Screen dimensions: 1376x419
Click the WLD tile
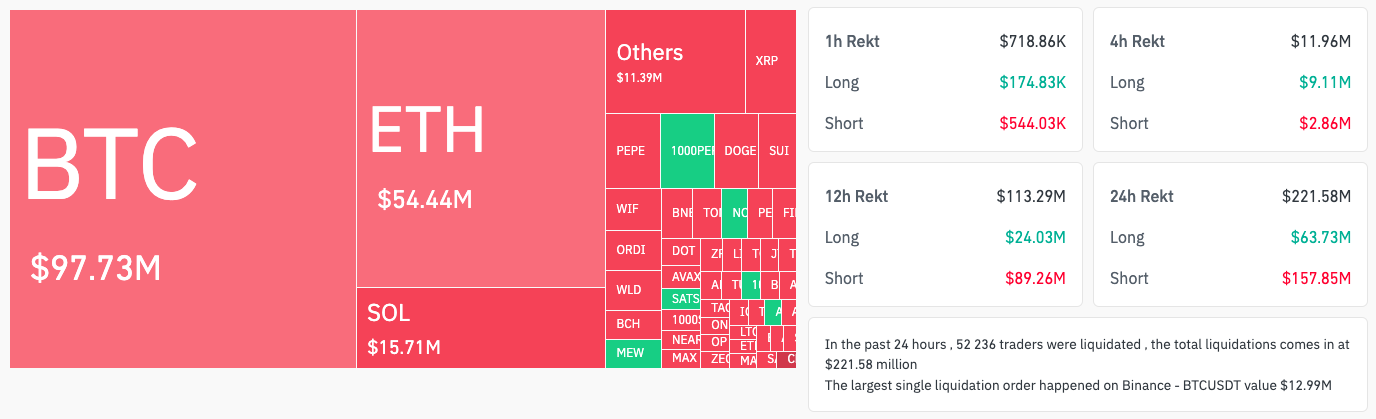pyautogui.click(x=632, y=290)
